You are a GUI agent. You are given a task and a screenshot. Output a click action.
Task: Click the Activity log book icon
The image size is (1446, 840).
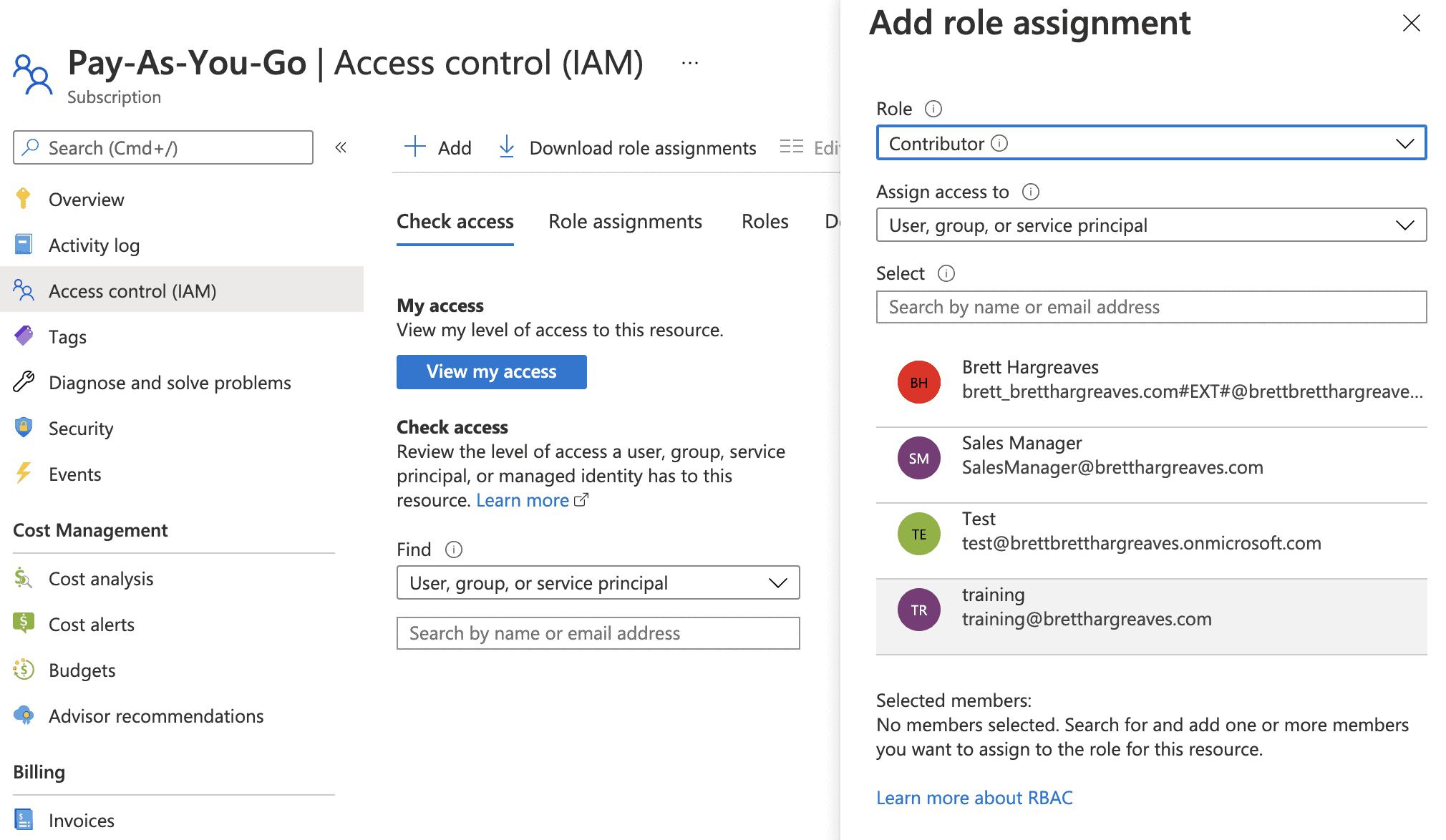24,245
